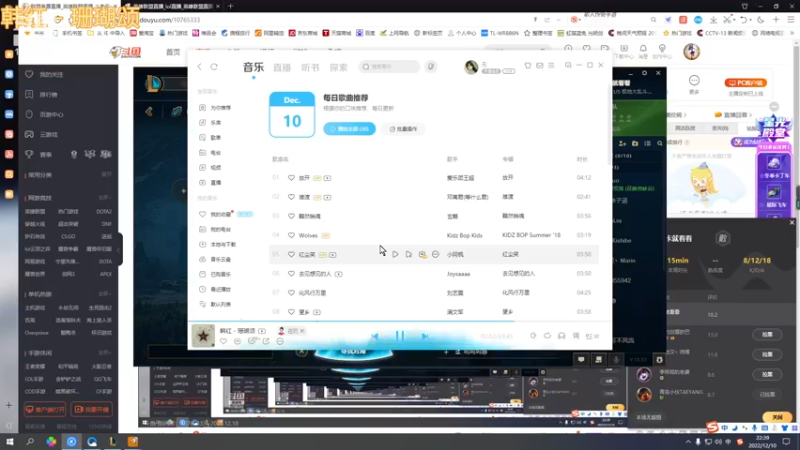Seek using the song progress bar
Image resolution: width=800 pixels, height=450 pixels.
(400, 322)
